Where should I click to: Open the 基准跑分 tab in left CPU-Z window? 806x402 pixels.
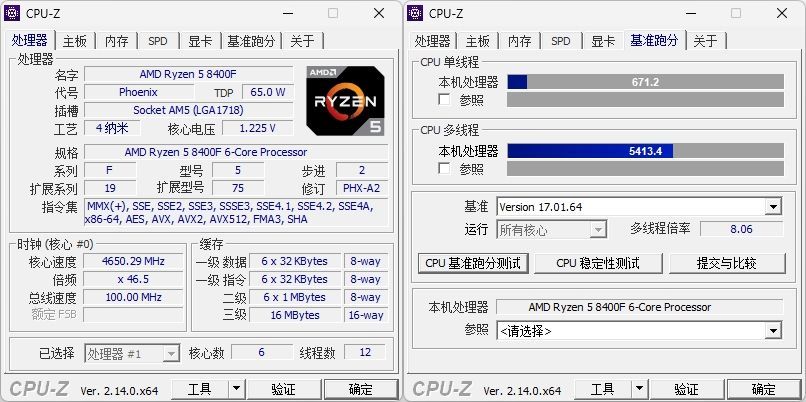tap(251, 41)
